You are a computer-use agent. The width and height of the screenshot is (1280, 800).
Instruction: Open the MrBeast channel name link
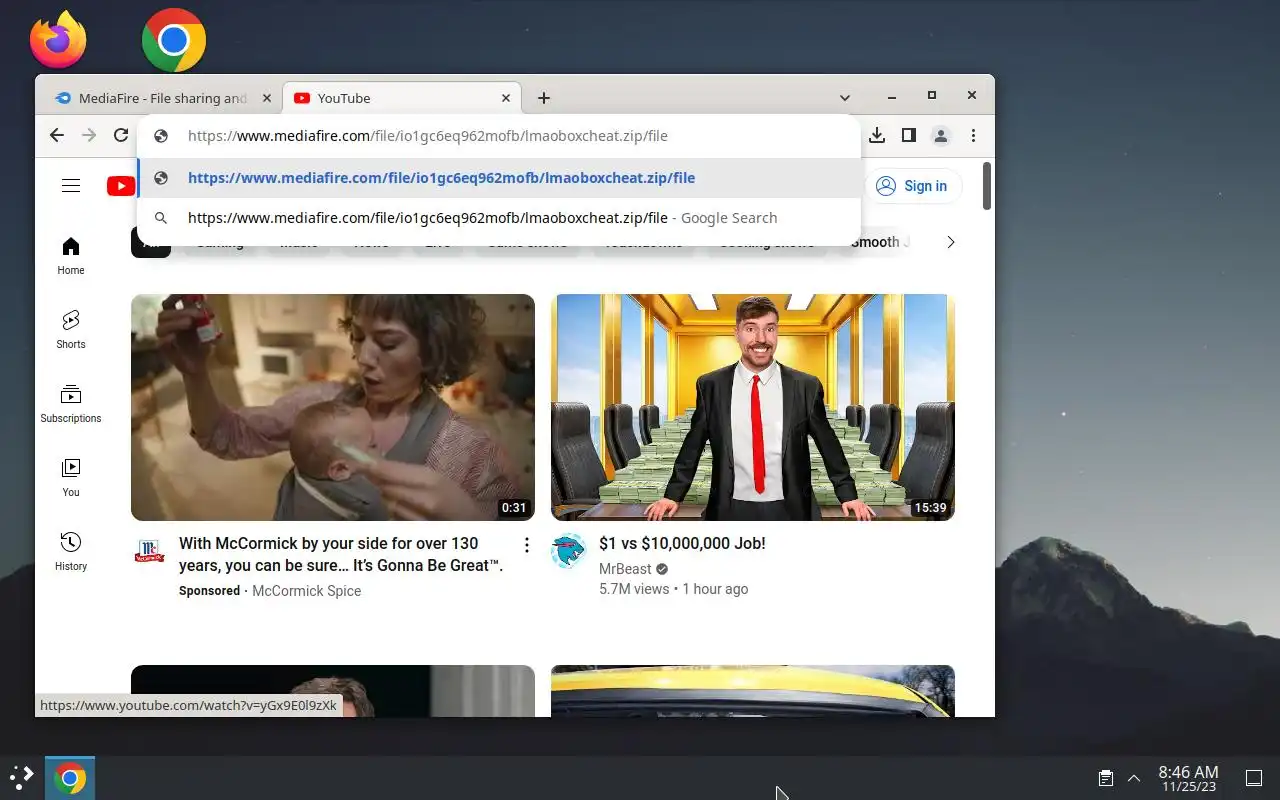[625, 569]
